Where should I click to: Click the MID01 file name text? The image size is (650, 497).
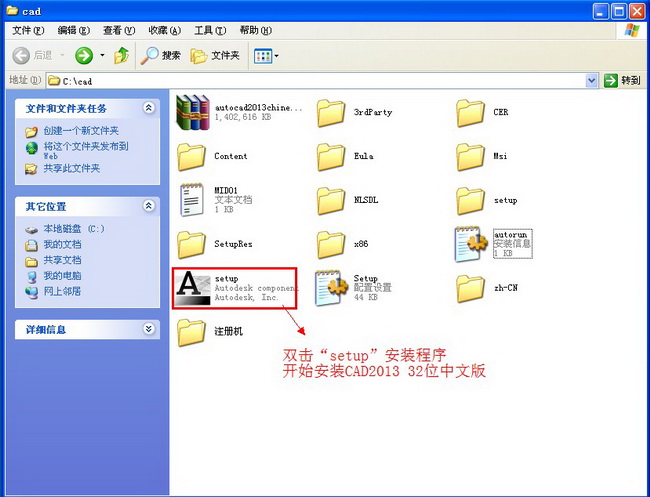click(x=226, y=190)
